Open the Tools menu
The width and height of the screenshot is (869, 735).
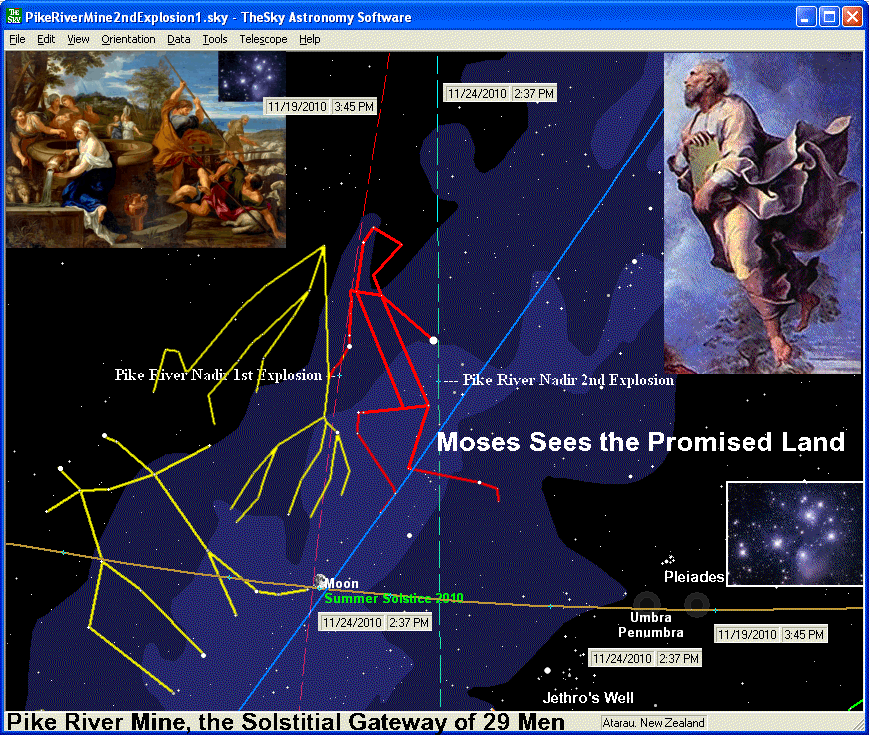tap(214, 39)
